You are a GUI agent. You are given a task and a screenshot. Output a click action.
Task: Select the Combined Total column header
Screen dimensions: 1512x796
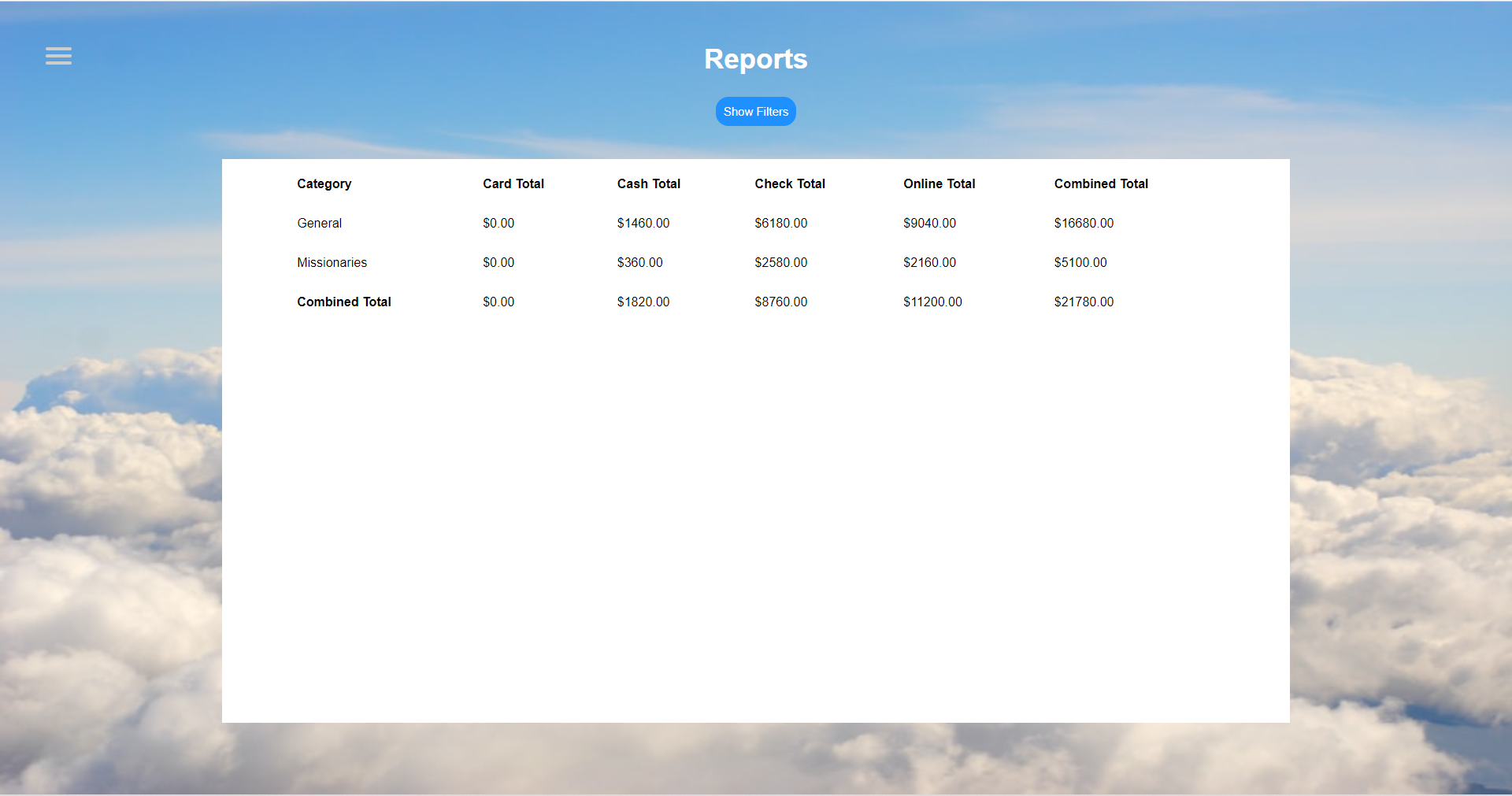(x=1101, y=183)
